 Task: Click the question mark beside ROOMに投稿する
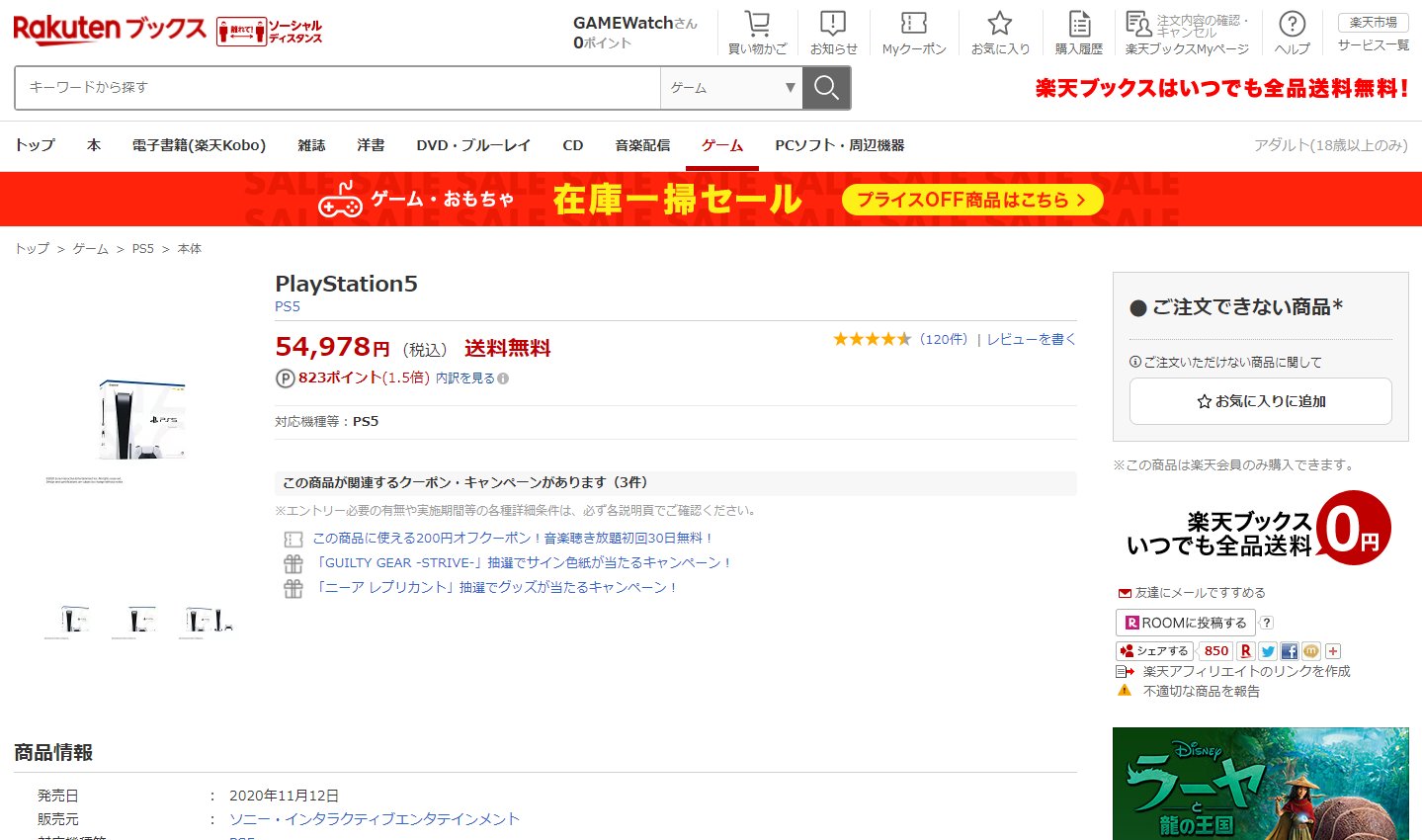1267,623
